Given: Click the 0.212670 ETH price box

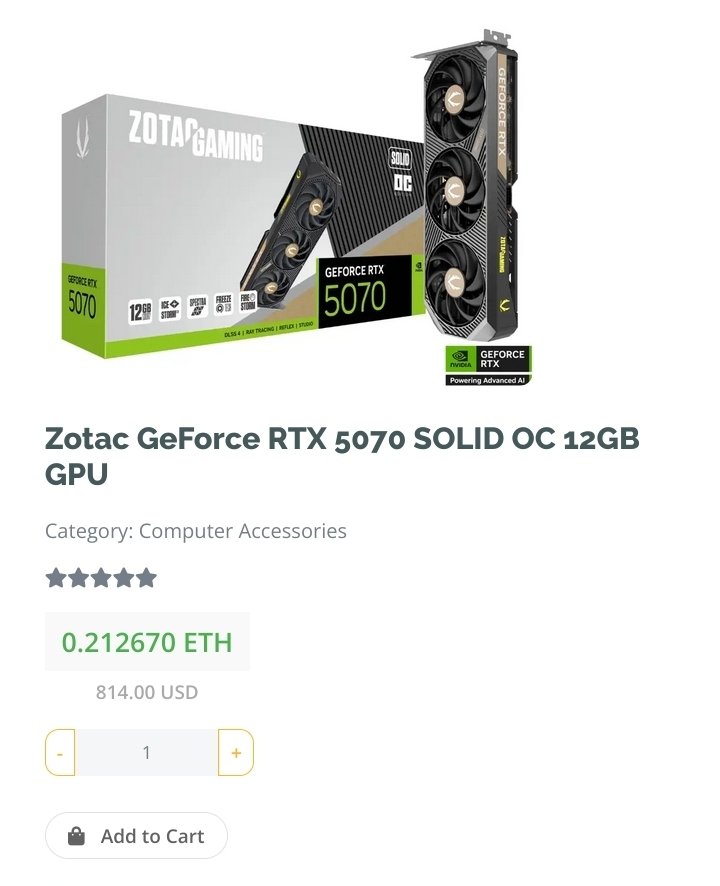Looking at the screenshot, I should [147, 641].
